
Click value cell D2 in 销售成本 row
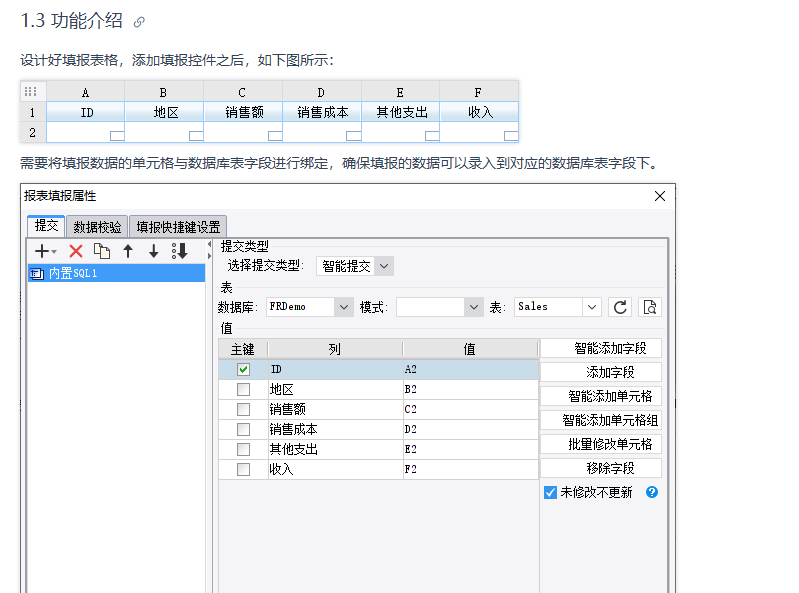click(x=470, y=429)
